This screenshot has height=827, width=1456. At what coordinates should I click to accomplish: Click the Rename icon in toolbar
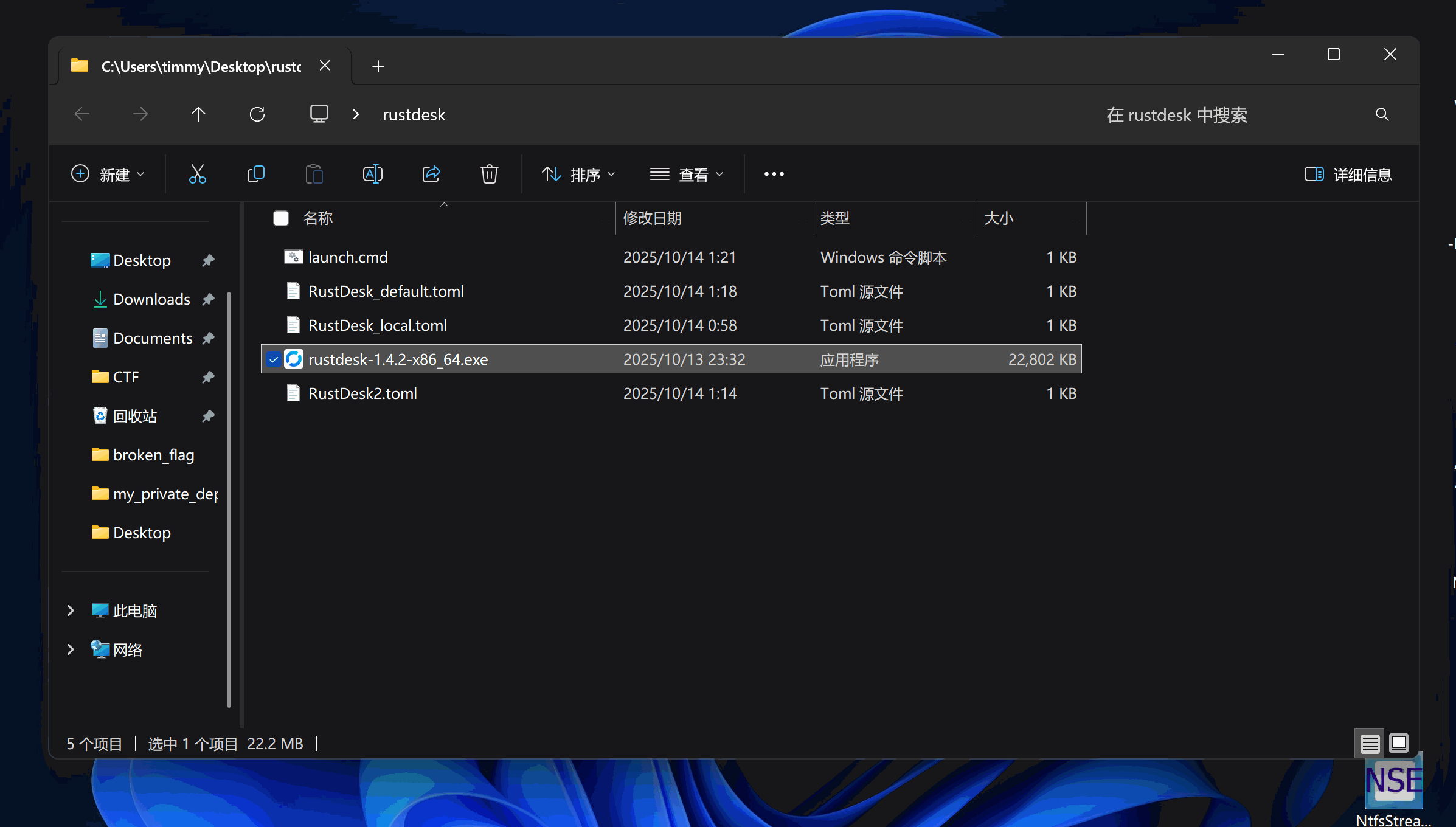[372, 175]
